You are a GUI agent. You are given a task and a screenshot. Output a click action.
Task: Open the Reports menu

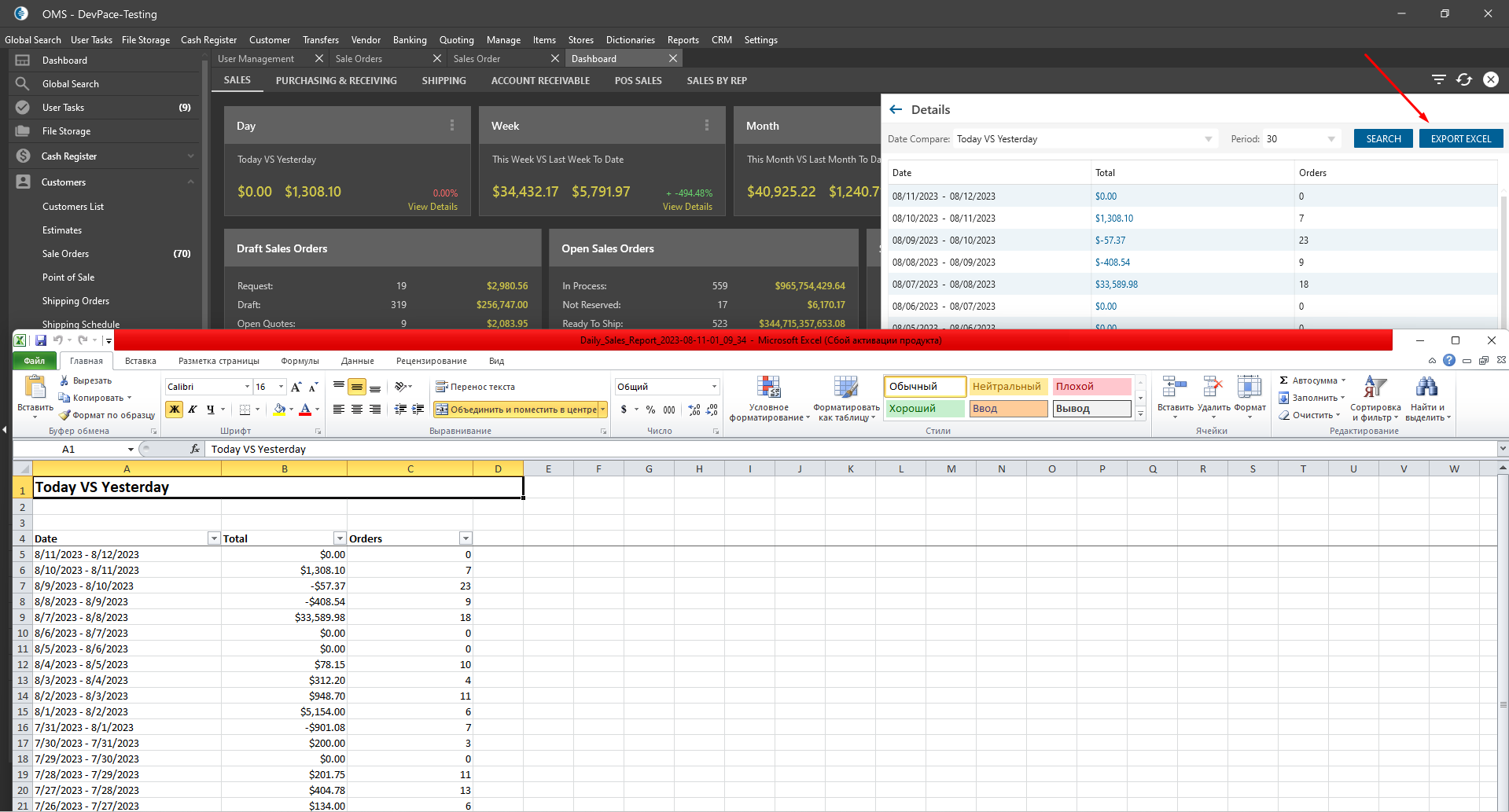coord(683,40)
